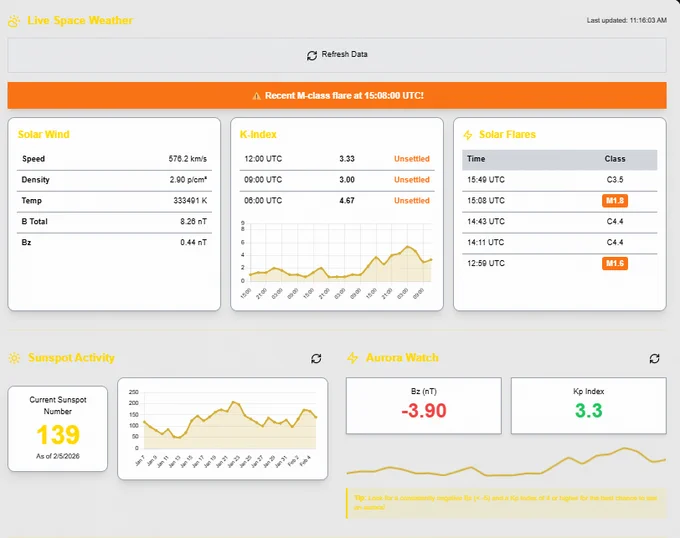Click the B Total value 8.26 nT
The height and width of the screenshot is (538, 680).
(x=193, y=221)
